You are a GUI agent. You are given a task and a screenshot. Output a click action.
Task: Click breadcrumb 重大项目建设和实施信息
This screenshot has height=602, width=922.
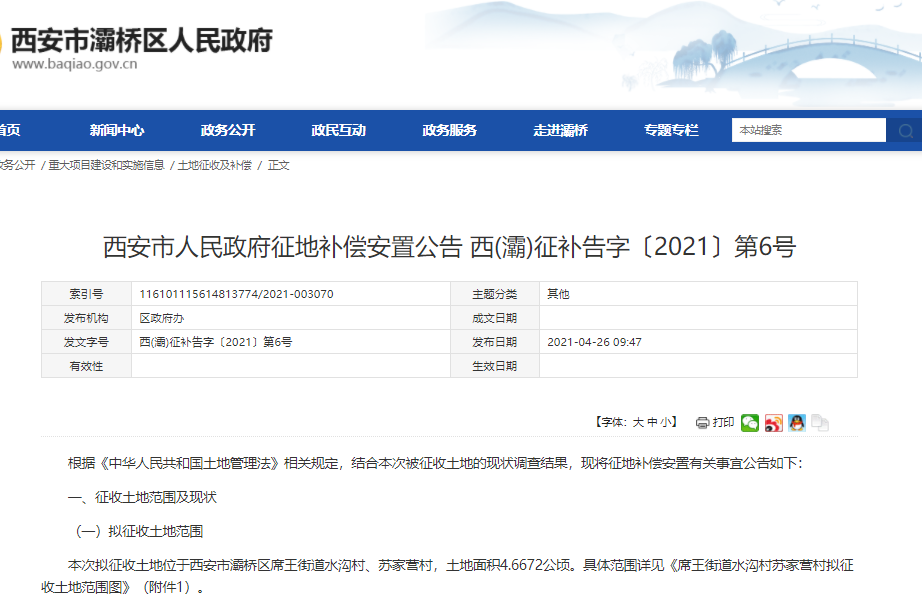point(107,165)
